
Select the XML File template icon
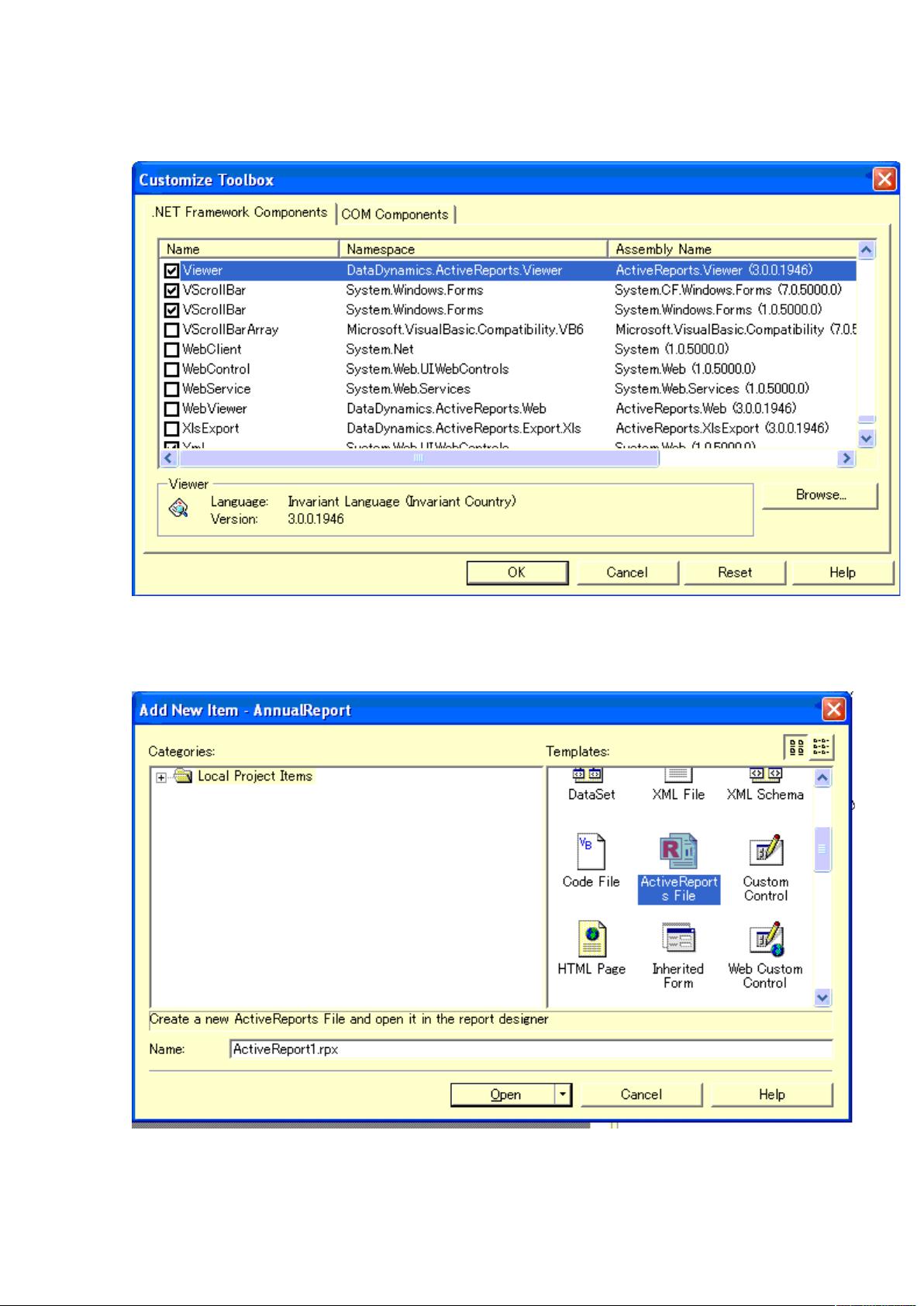(x=678, y=775)
